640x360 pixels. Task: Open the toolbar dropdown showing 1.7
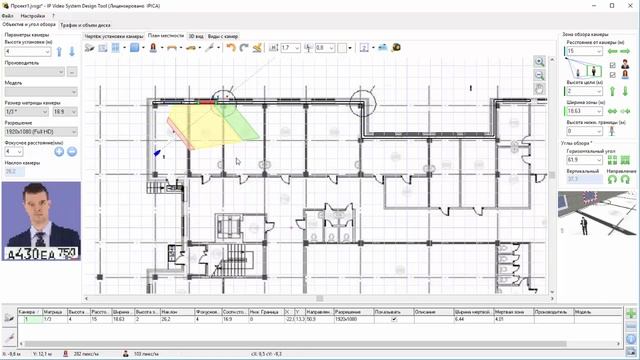click(297, 48)
